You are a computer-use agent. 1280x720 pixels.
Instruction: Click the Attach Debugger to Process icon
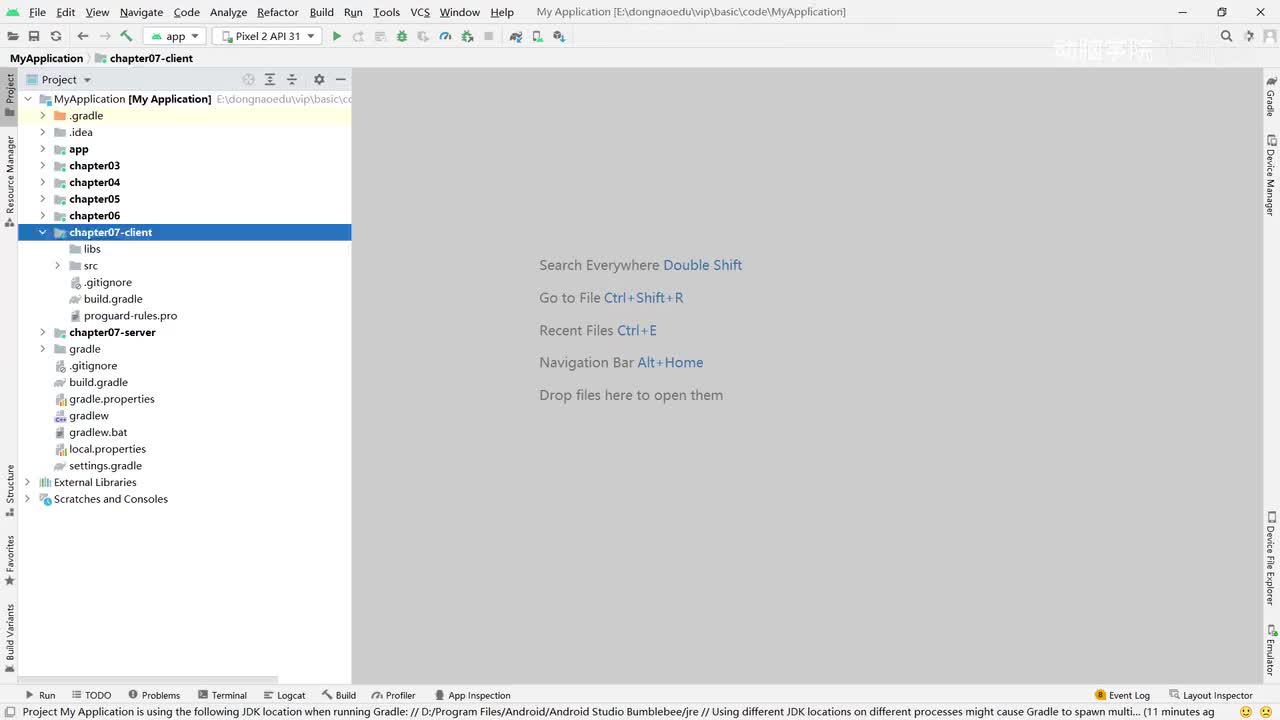[x=467, y=36]
